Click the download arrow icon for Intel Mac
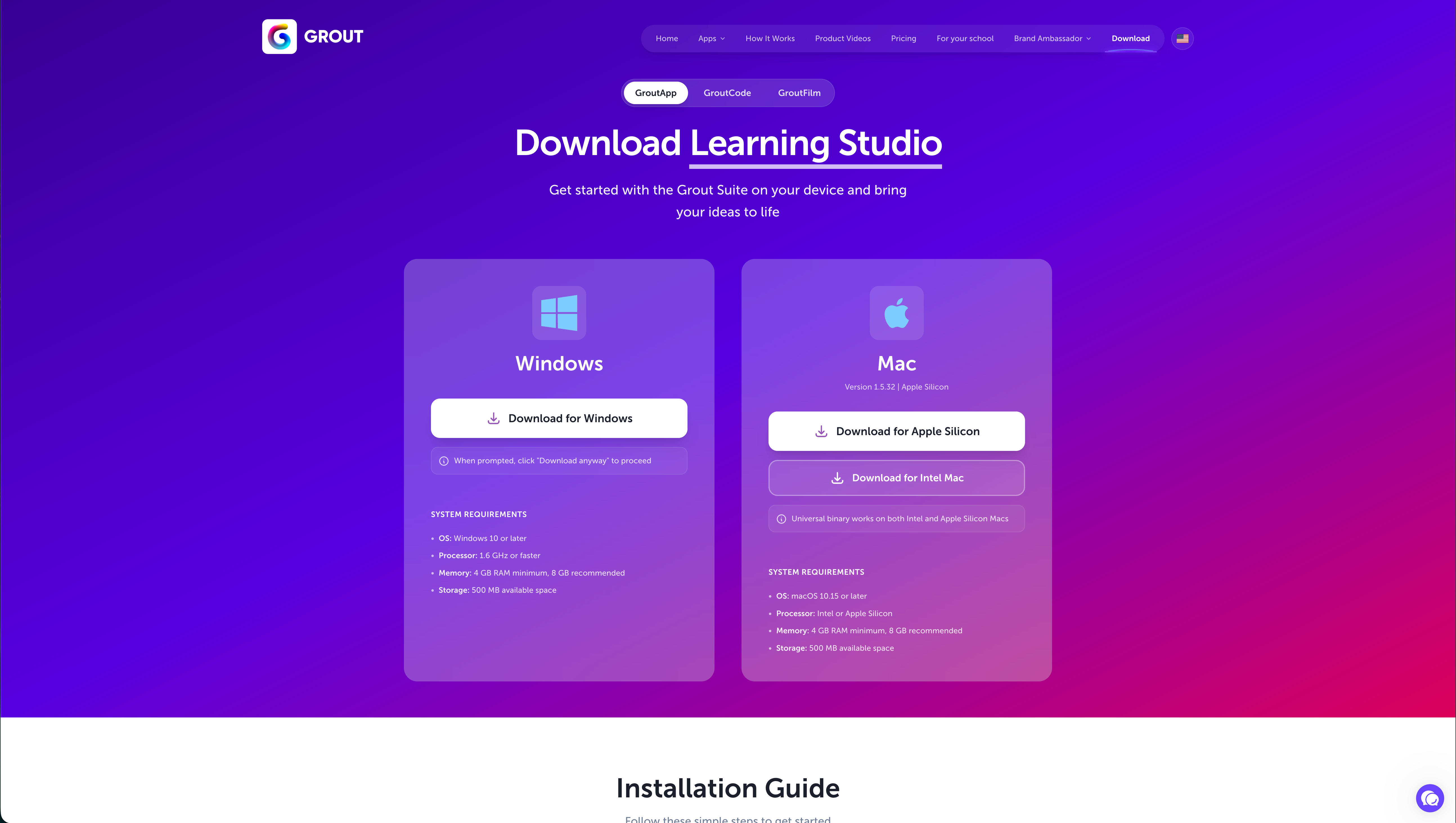The width and height of the screenshot is (1456, 823). 837,478
